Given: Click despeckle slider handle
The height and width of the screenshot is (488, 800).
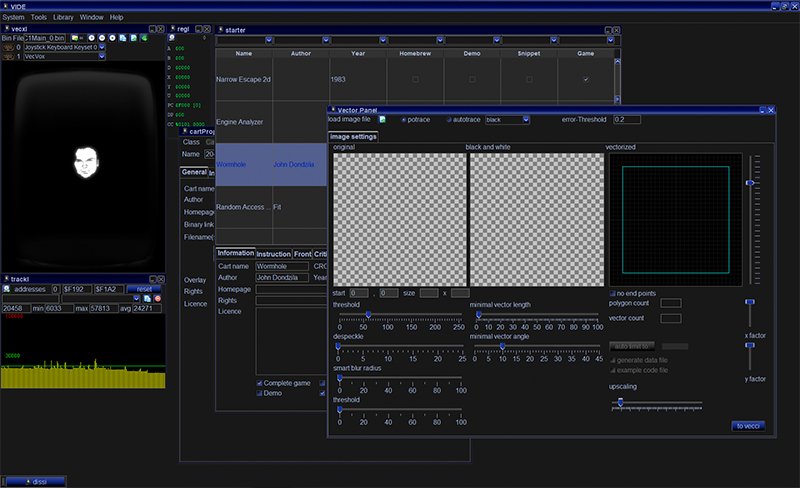Looking at the screenshot, I should coord(338,347).
